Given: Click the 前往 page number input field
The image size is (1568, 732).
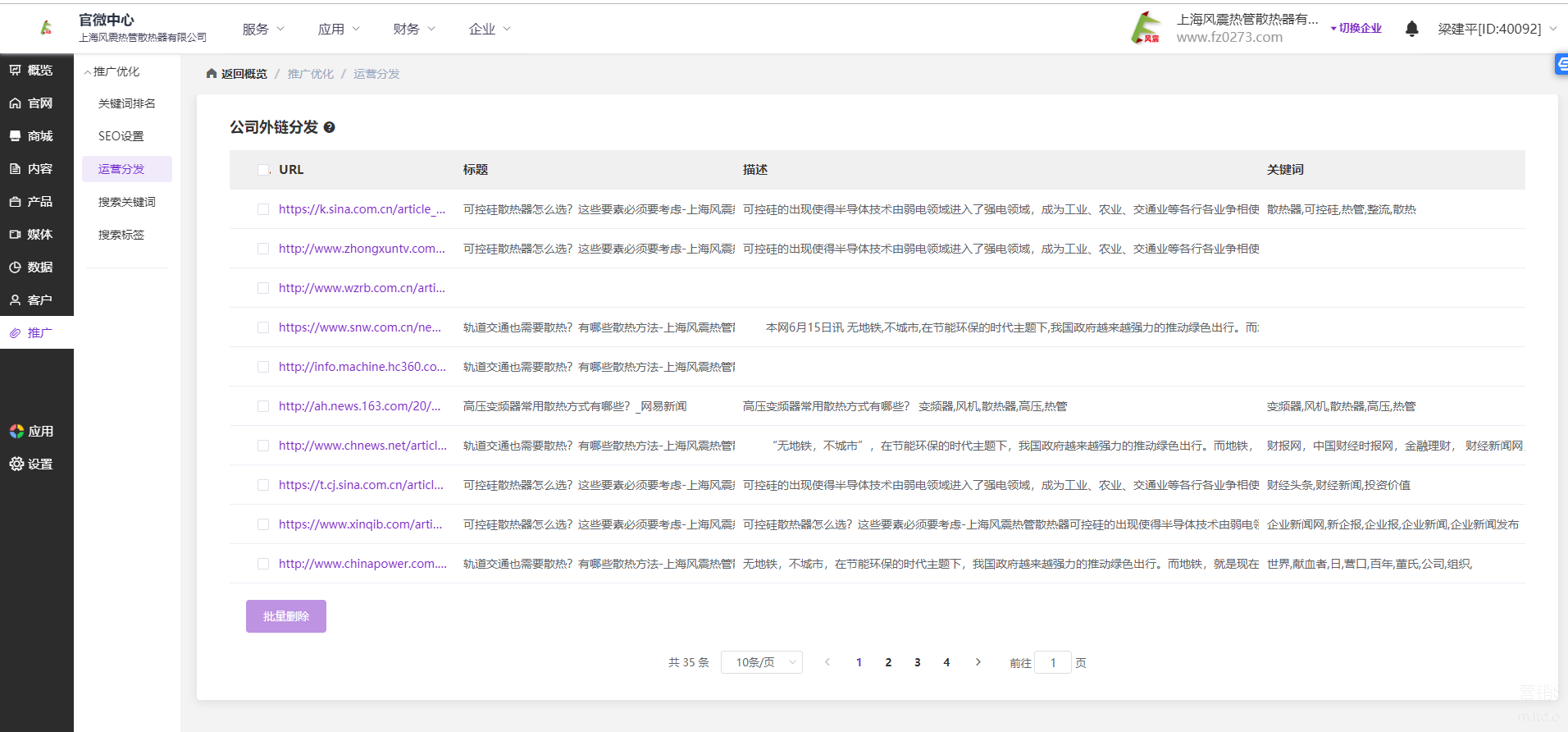Looking at the screenshot, I should [1053, 662].
